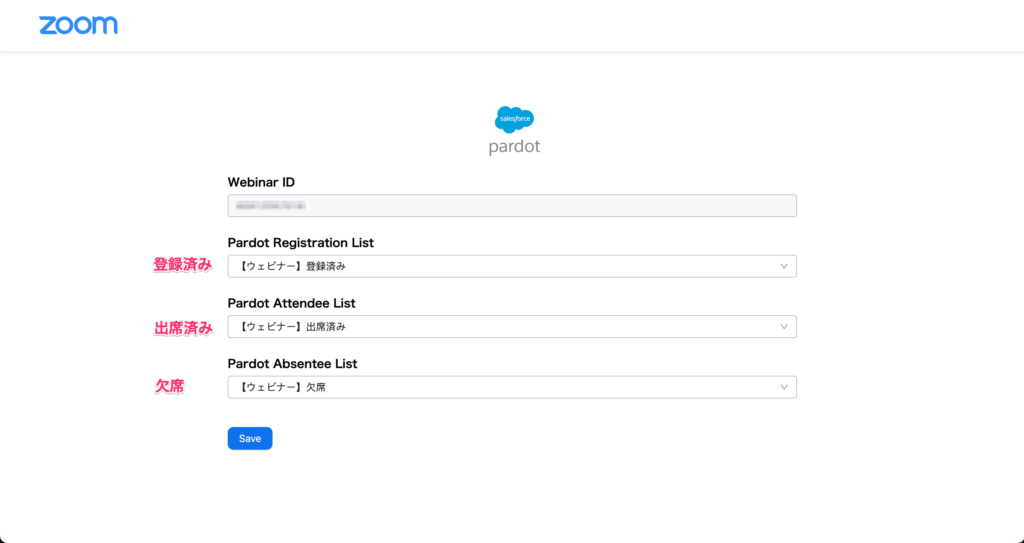Viewport: 1024px width, 543px height.
Task: Click the pink 出席済み annotation
Action: [x=182, y=327]
